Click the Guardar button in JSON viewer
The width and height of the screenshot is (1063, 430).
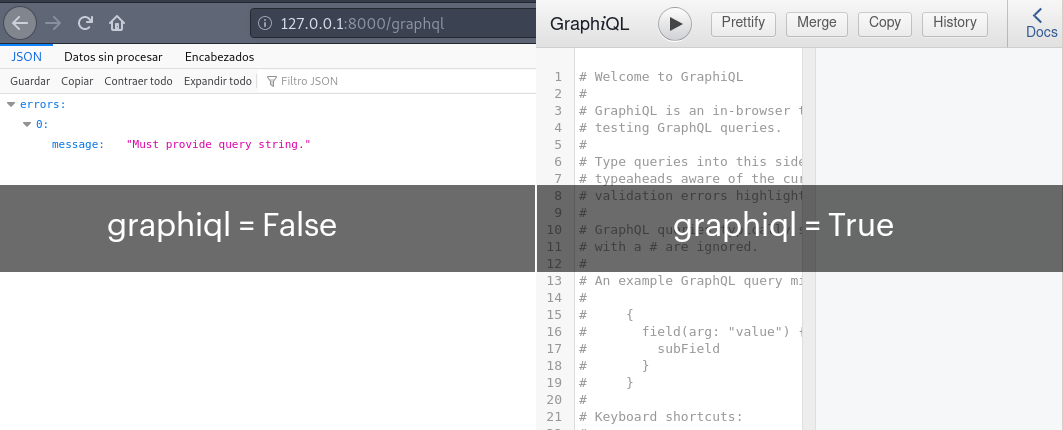point(30,81)
